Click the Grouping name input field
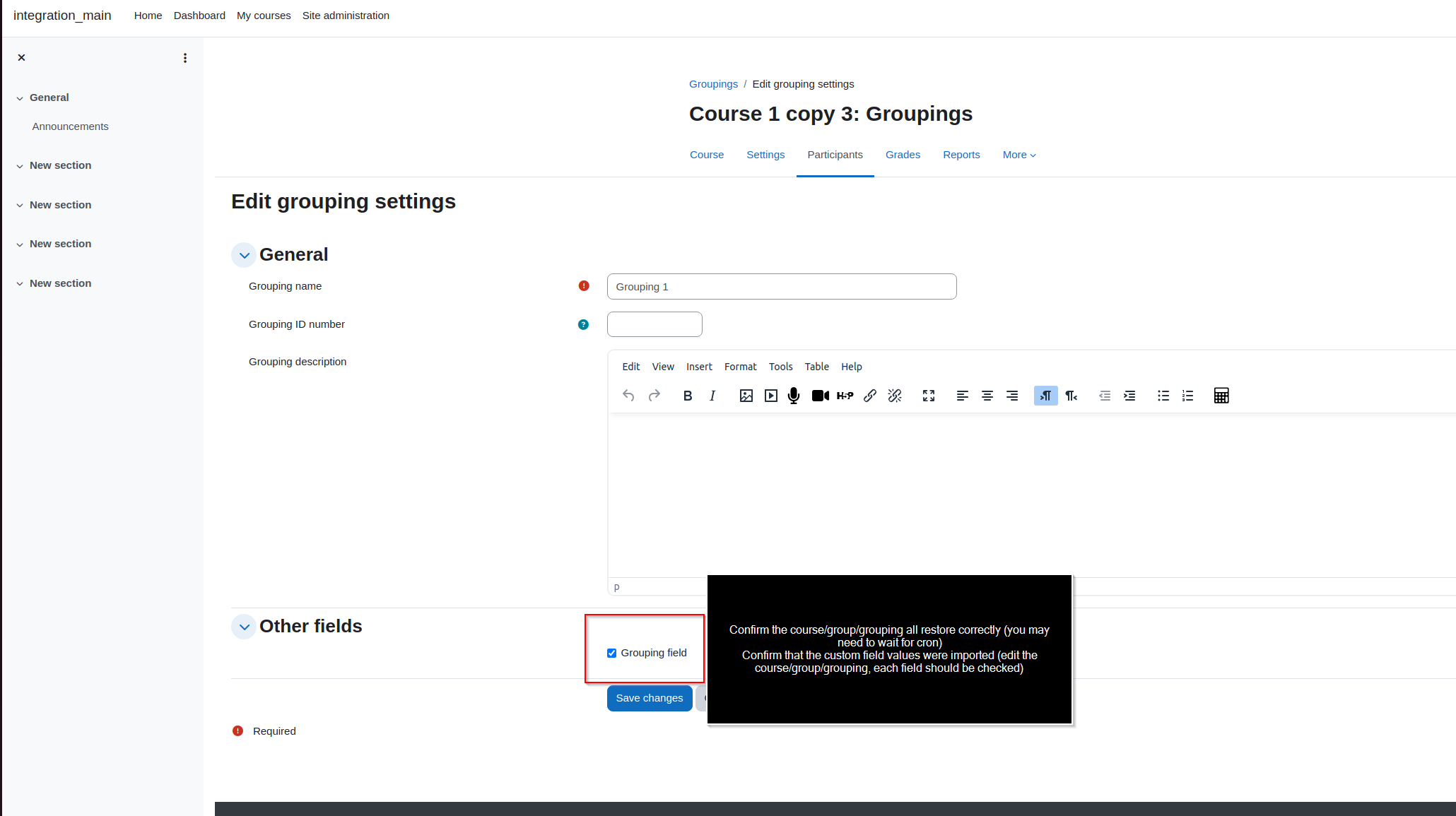This screenshot has height=816, width=1456. [782, 287]
